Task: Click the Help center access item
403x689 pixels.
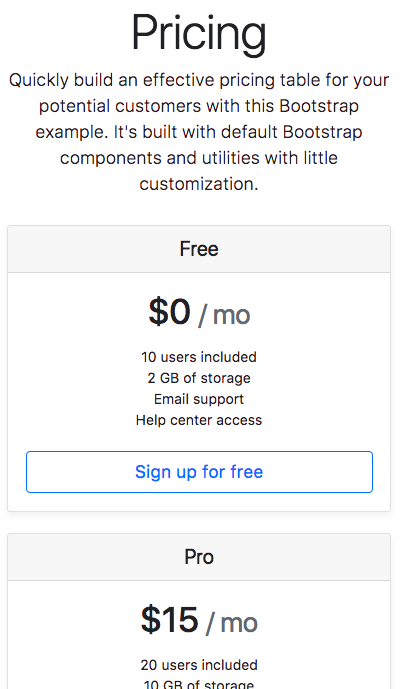Action: pos(199,420)
